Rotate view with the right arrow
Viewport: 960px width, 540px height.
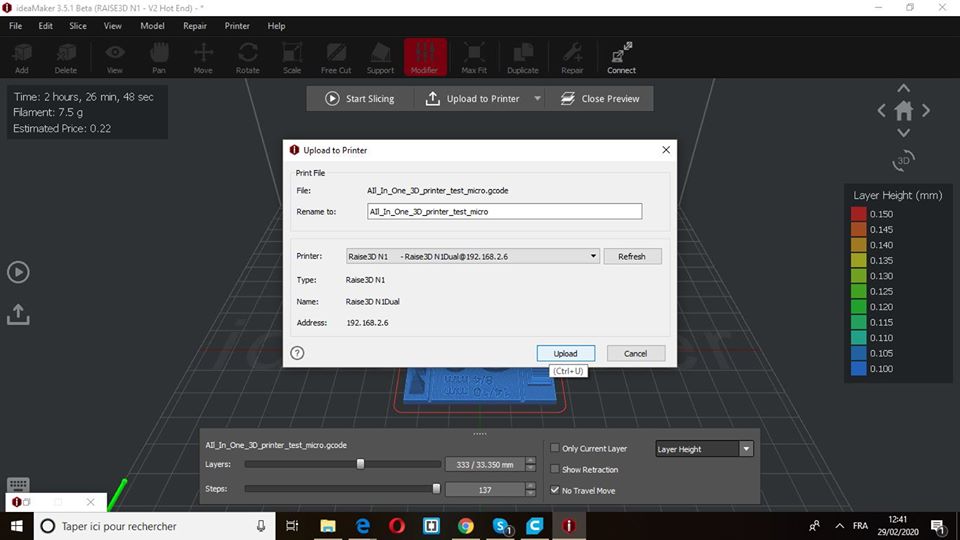coord(926,111)
